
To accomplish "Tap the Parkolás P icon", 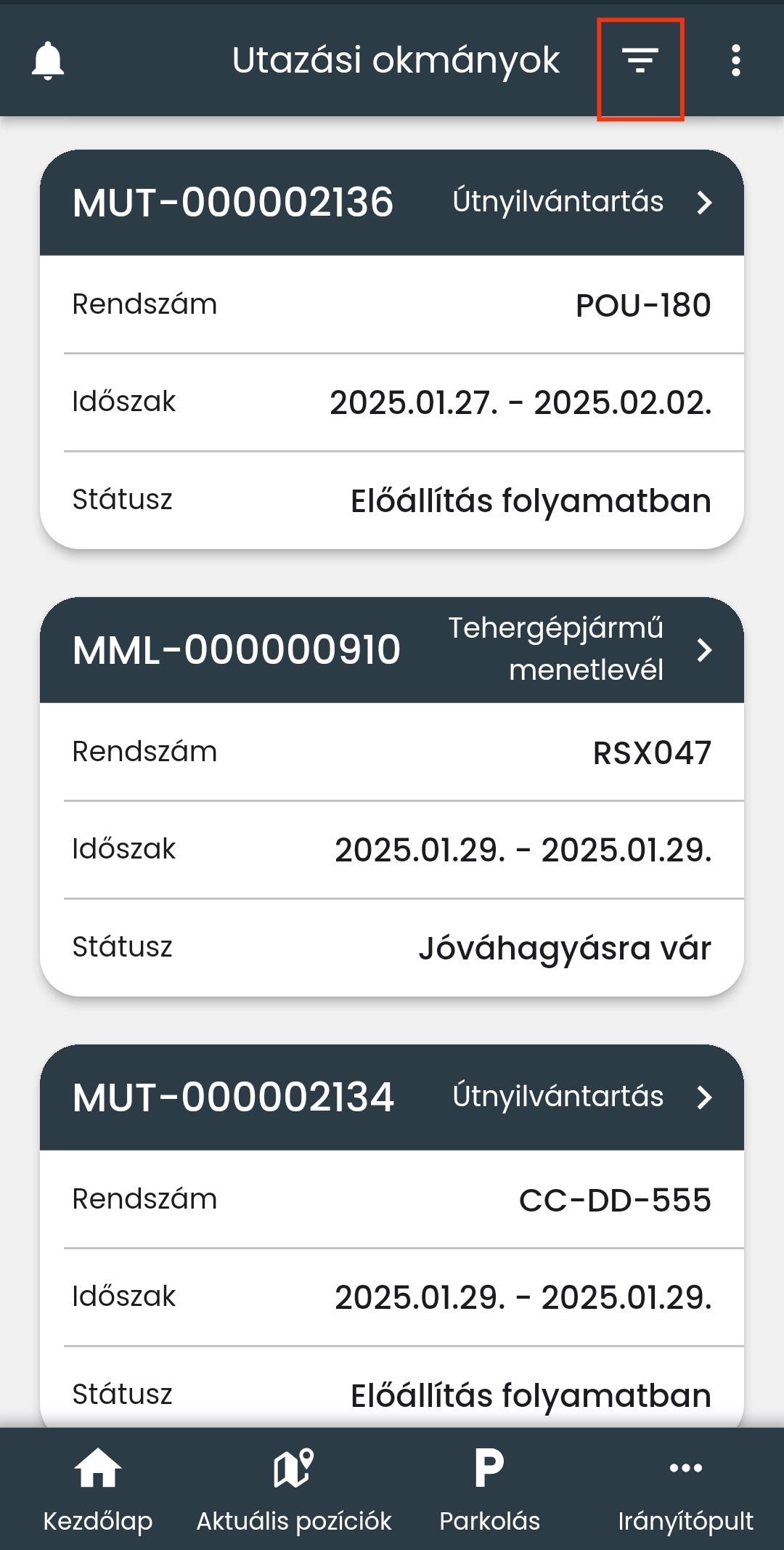I will click(x=489, y=1468).
